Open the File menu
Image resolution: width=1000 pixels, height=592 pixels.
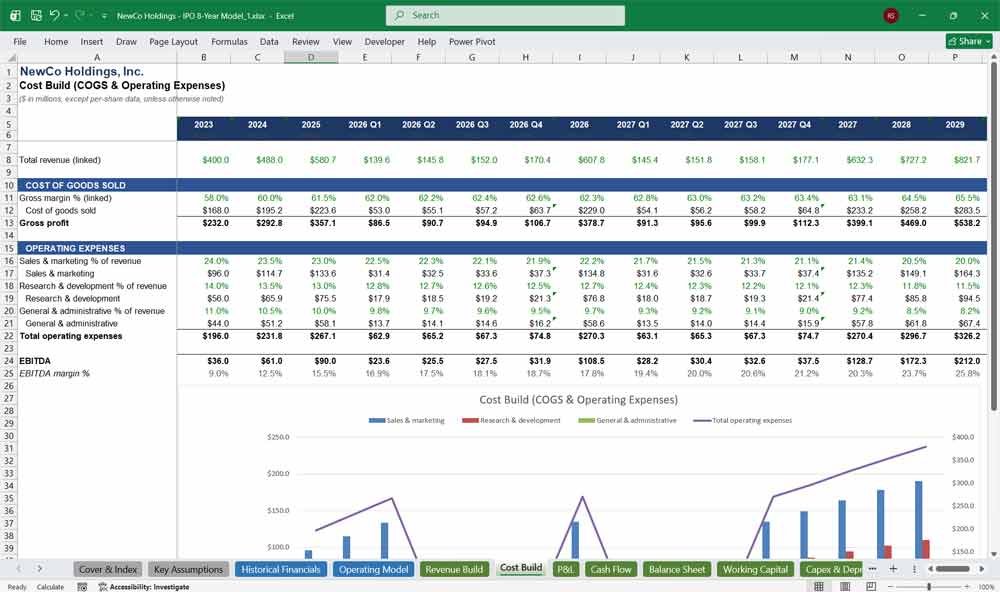pyautogui.click(x=20, y=41)
